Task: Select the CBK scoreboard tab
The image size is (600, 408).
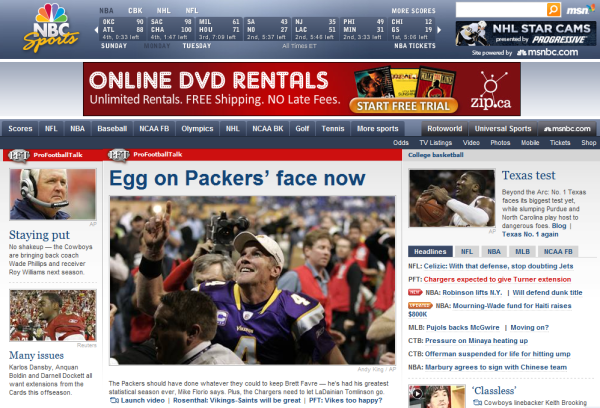Action: point(135,11)
